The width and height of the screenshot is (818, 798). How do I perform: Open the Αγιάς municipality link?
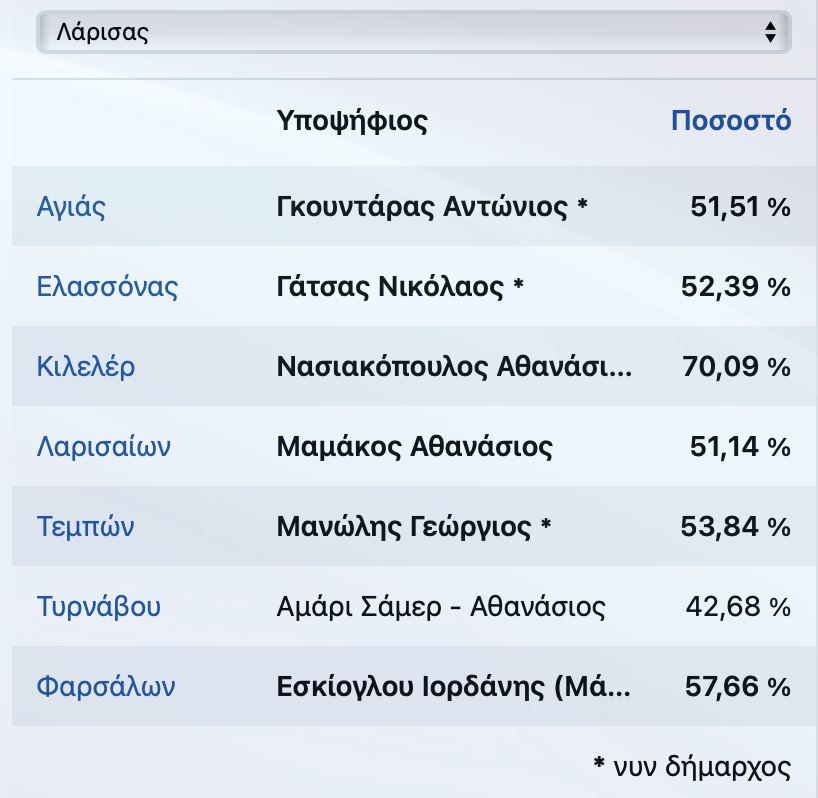click(x=71, y=207)
